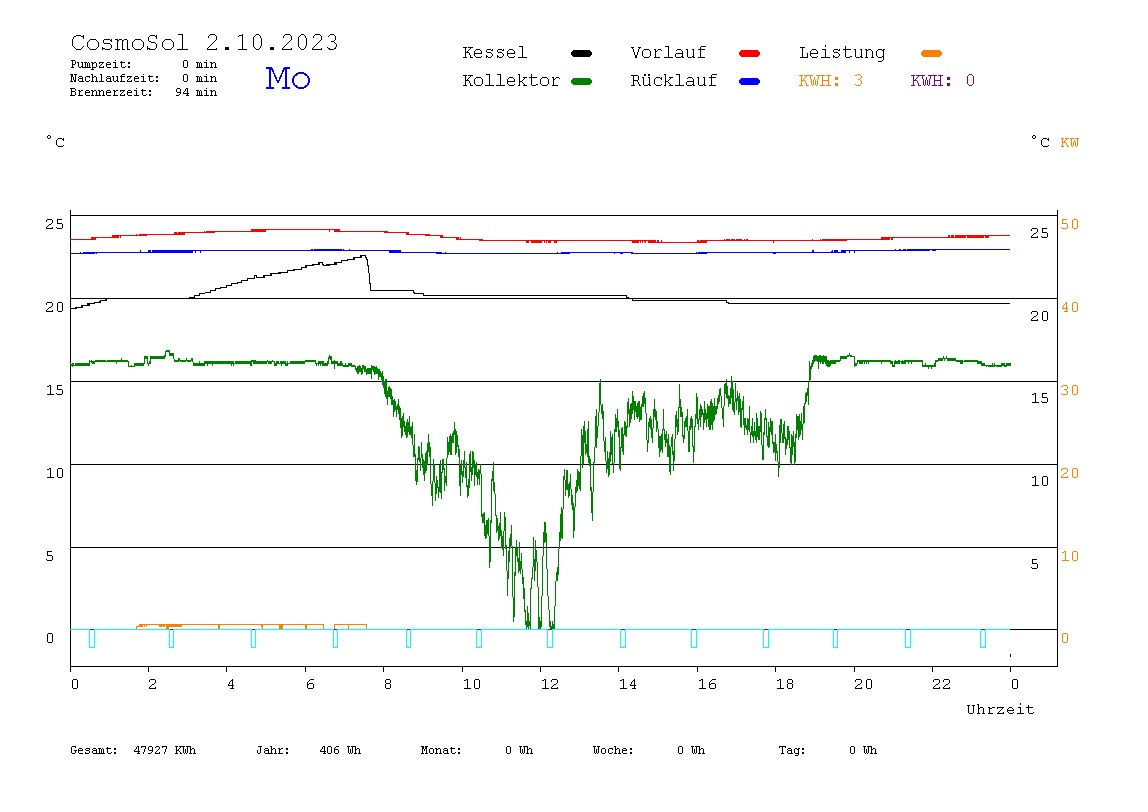Click the Nachlaufzeit value "0 min"
The image size is (1148, 812).
tap(200, 78)
